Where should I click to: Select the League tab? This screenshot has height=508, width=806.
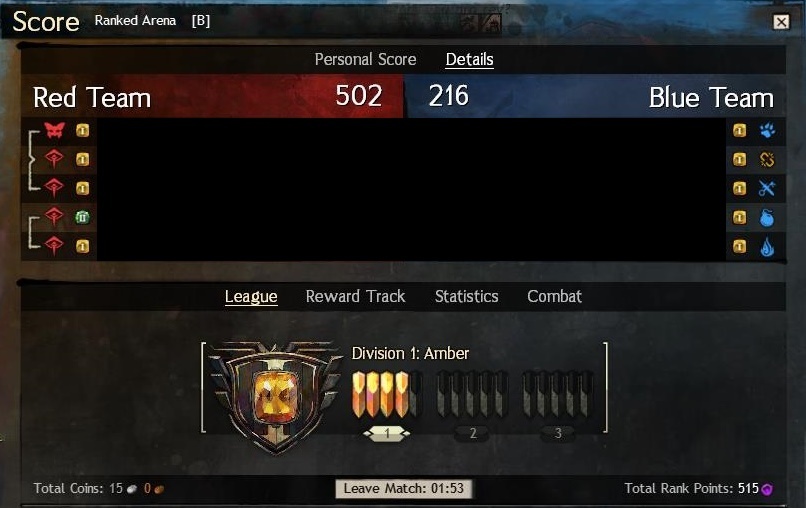(x=251, y=297)
